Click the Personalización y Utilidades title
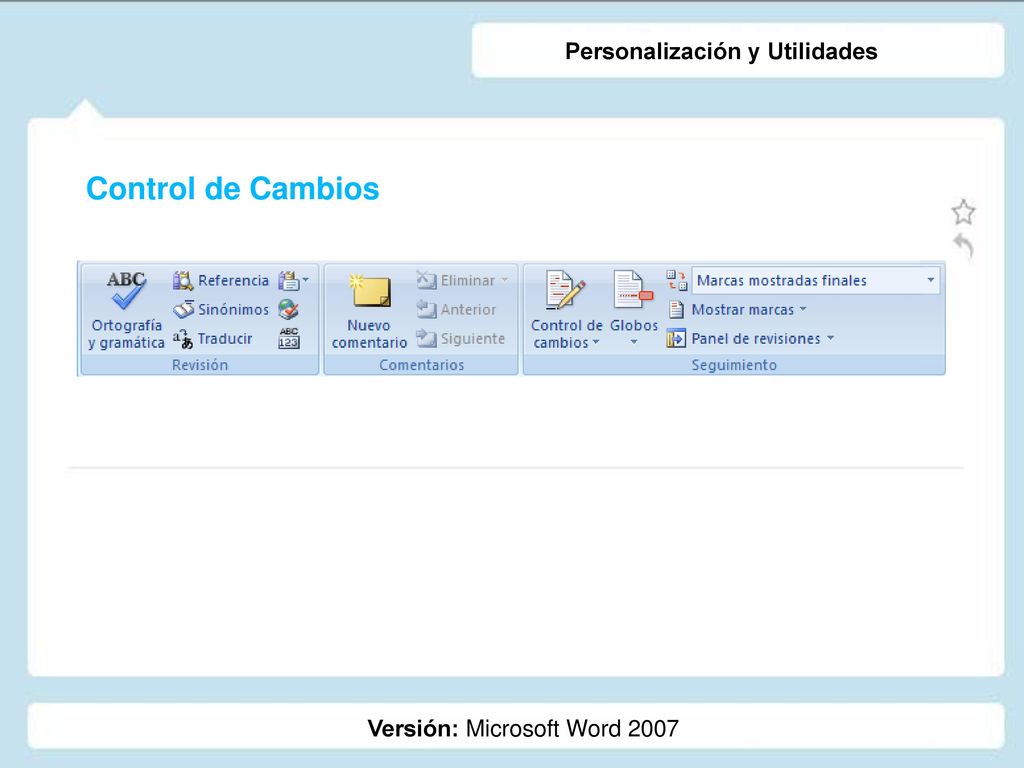This screenshot has width=1024, height=768. [x=721, y=52]
